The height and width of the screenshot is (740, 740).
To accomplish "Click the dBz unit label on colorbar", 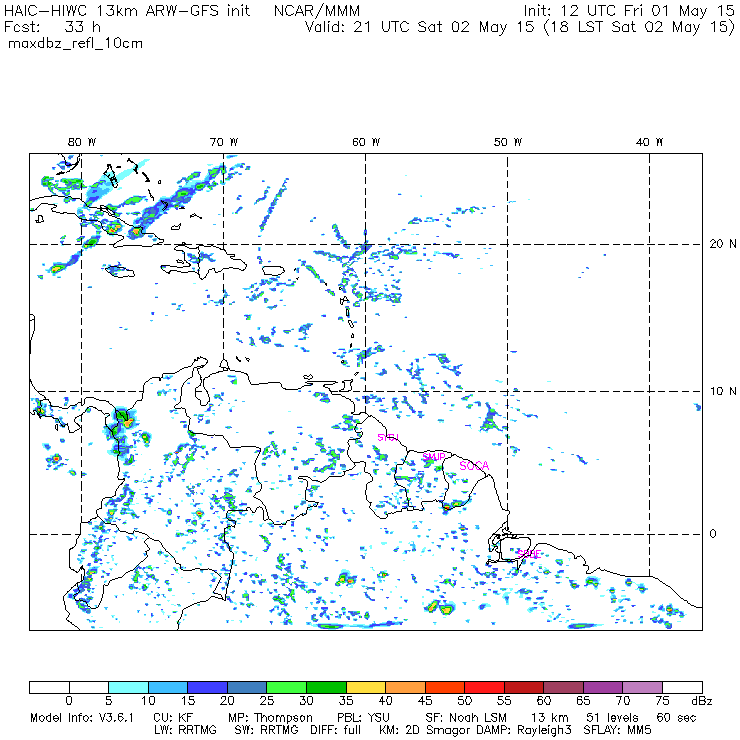I will 702,701.
